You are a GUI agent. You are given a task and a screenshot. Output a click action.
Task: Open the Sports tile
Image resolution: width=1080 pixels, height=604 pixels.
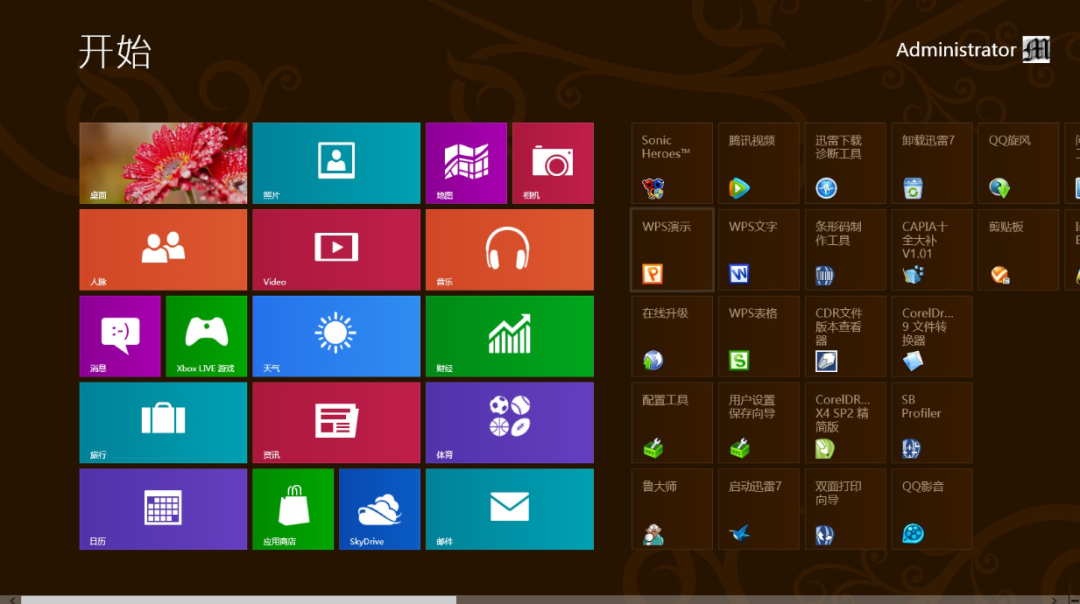[510, 423]
